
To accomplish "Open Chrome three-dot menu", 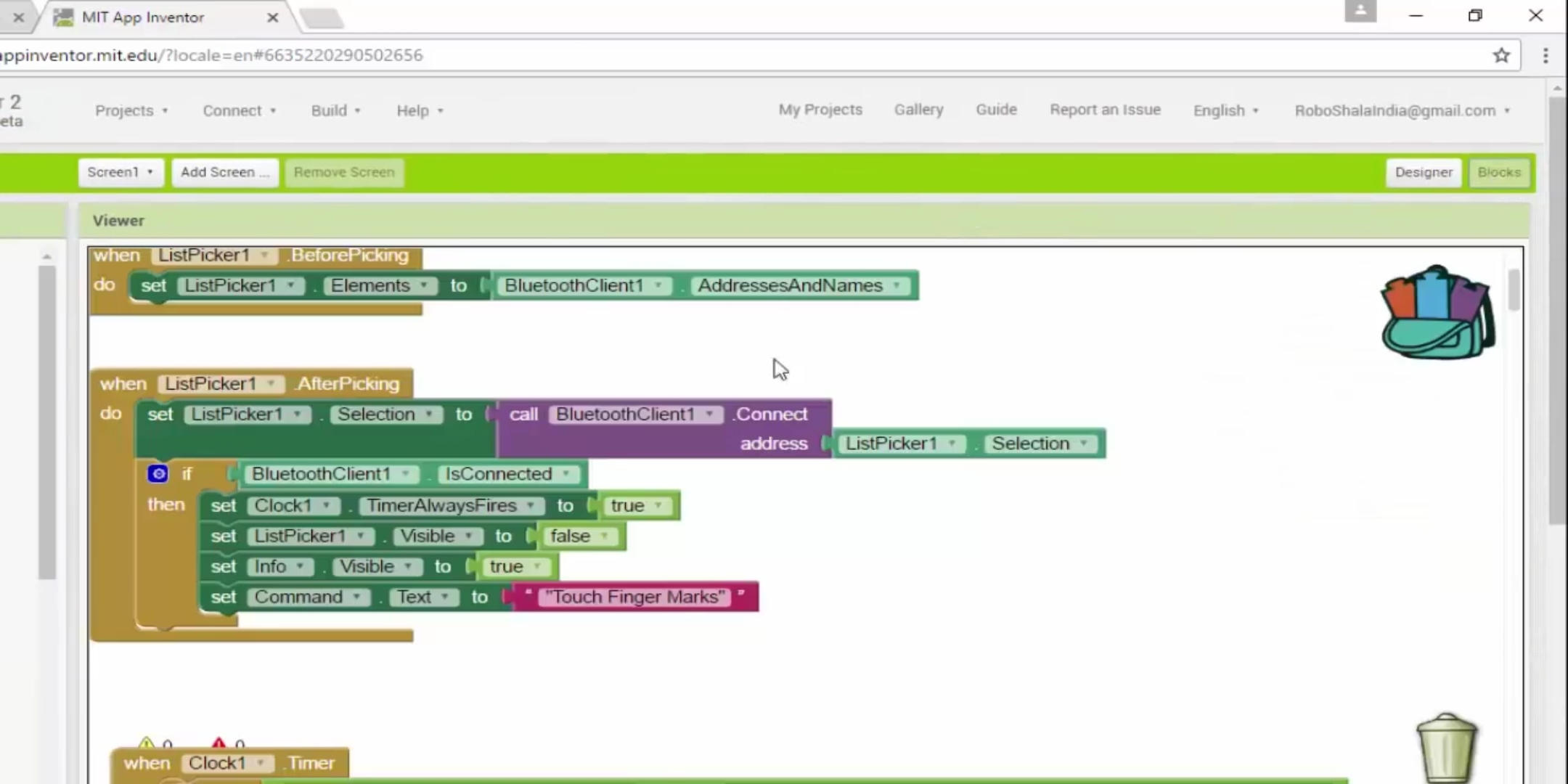I will point(1545,55).
